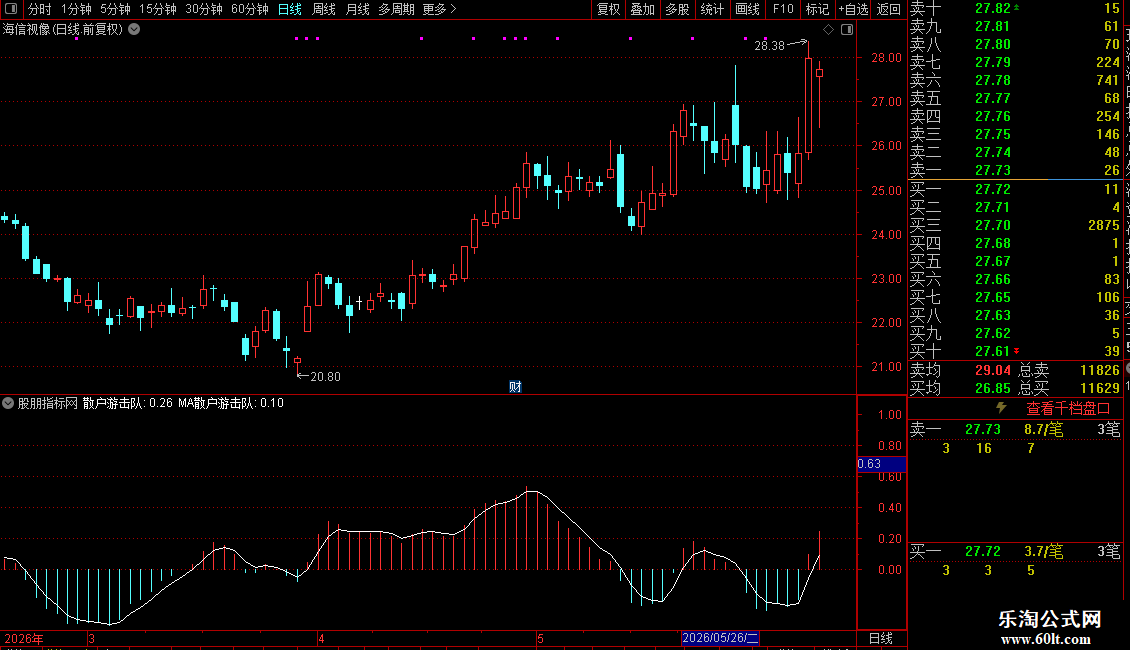Screen dimensions: 1130x650
Task: Expand dropdown beside 海信视像 chart title
Action: coord(134,29)
